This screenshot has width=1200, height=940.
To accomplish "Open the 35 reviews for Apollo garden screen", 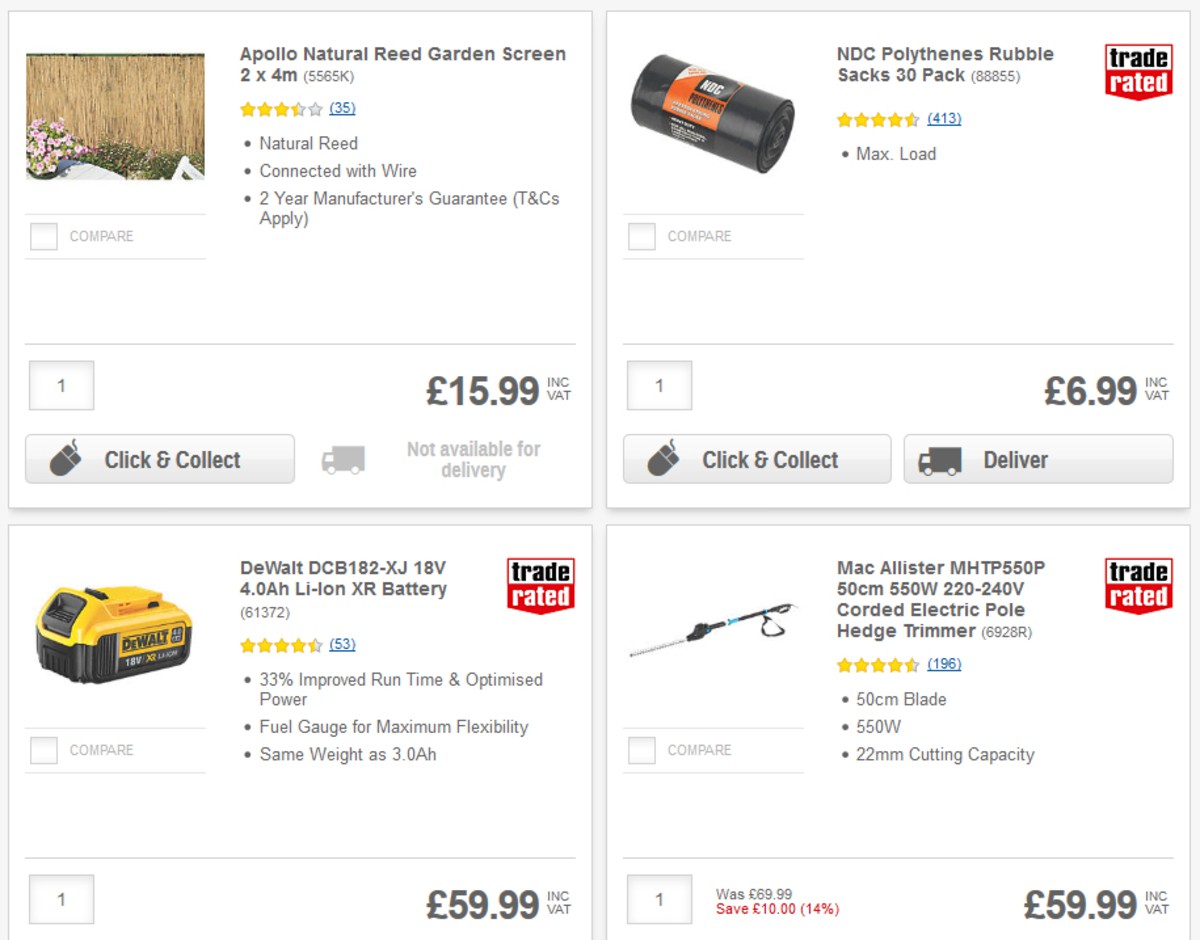I will pyautogui.click(x=342, y=109).
